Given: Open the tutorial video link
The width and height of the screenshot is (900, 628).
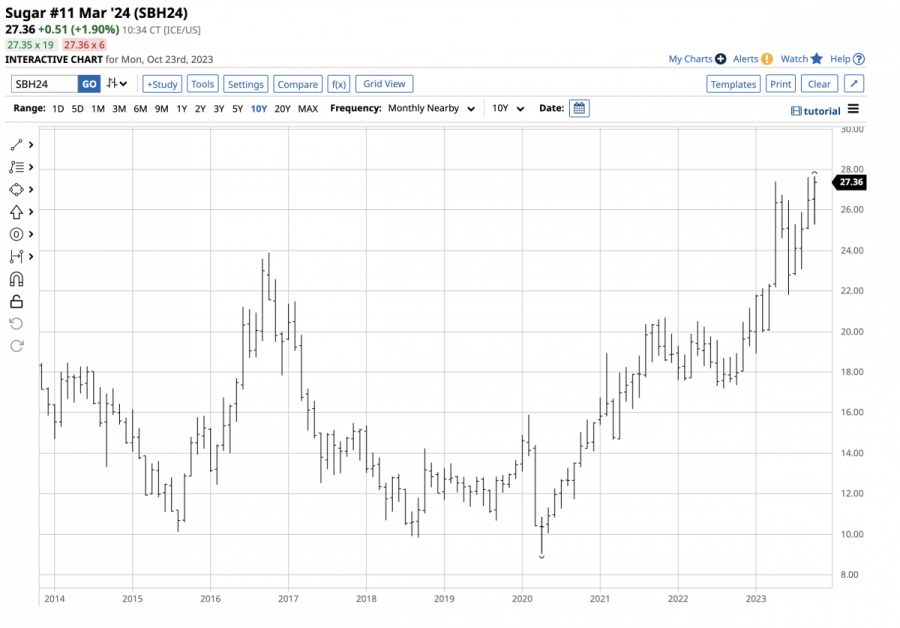Looking at the screenshot, I should tap(816, 111).
